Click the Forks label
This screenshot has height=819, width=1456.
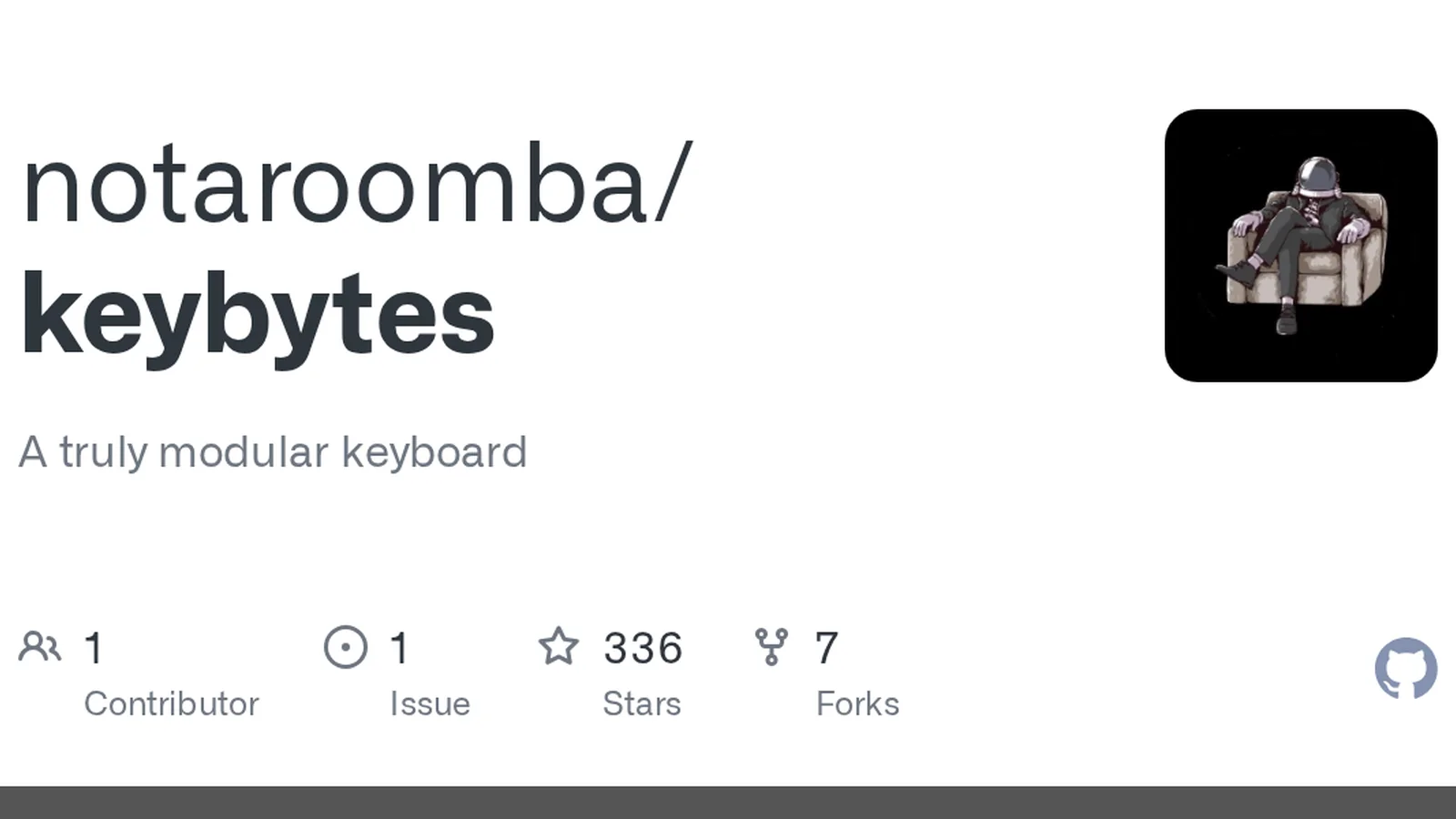point(857,703)
